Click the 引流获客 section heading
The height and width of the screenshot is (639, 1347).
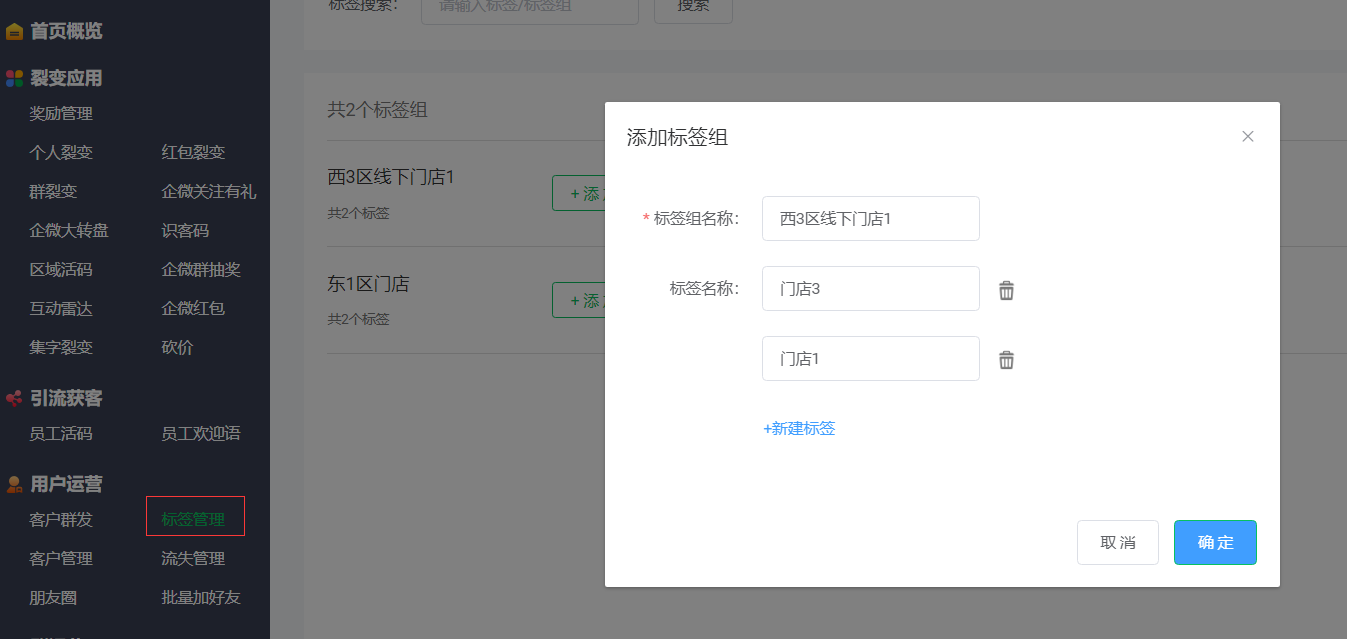click(x=66, y=398)
